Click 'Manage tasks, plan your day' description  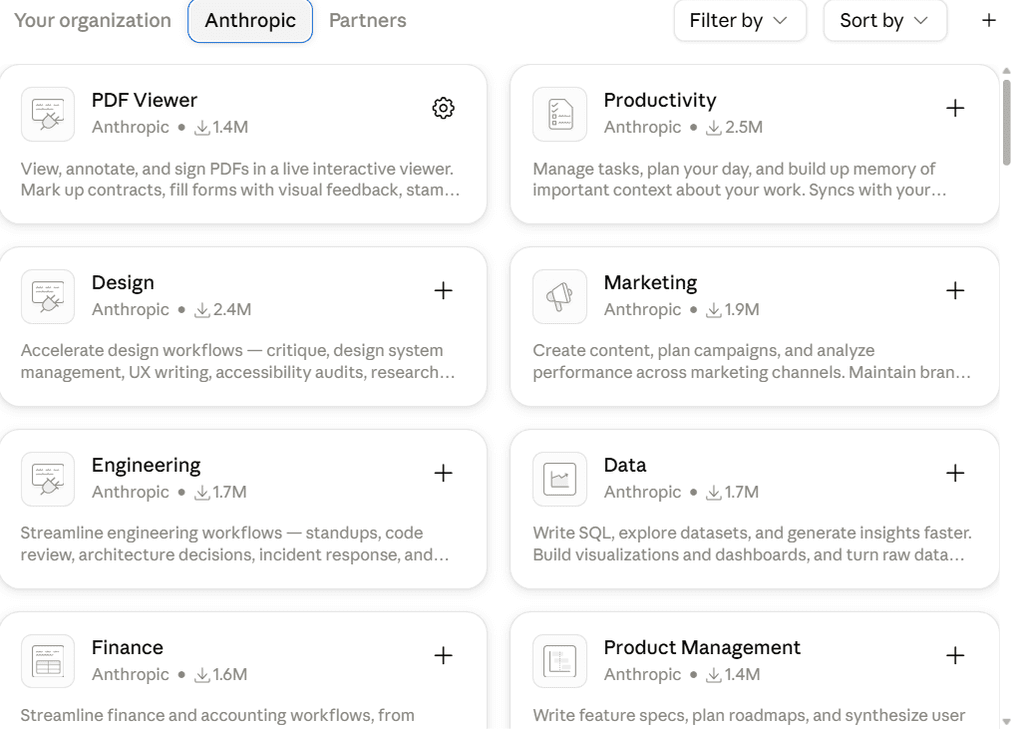[740, 180]
